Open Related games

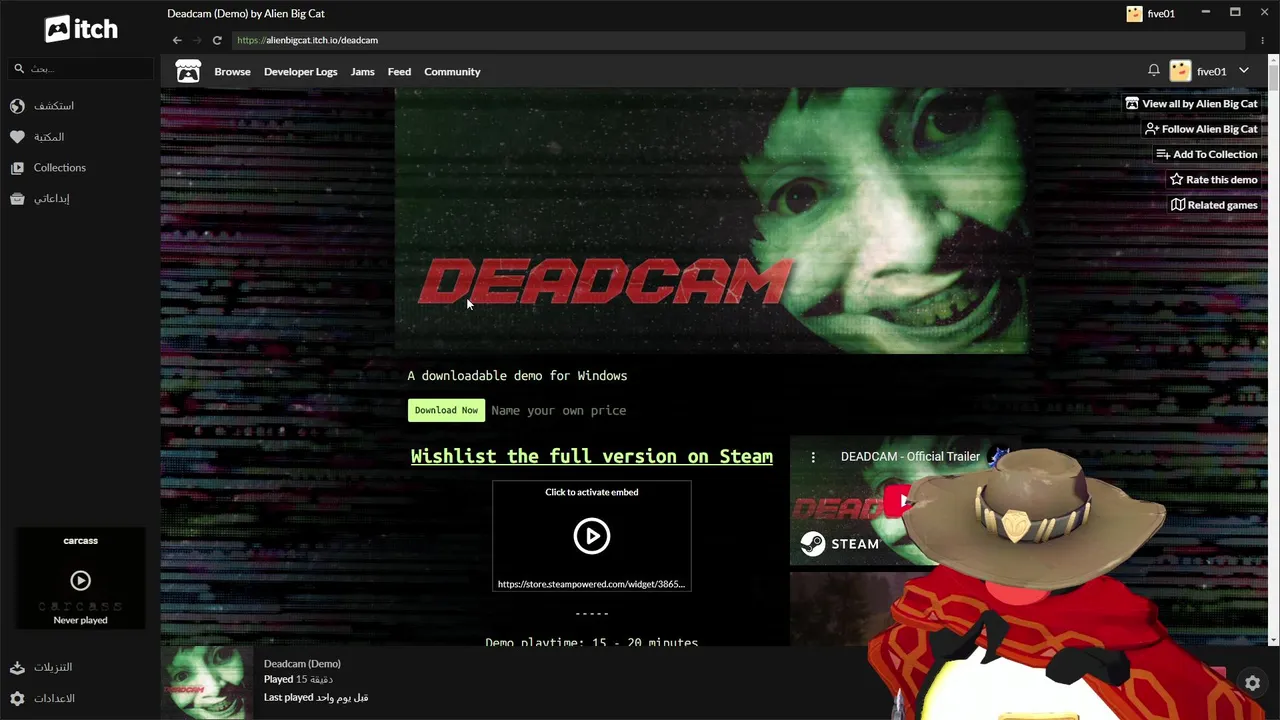click(1214, 205)
